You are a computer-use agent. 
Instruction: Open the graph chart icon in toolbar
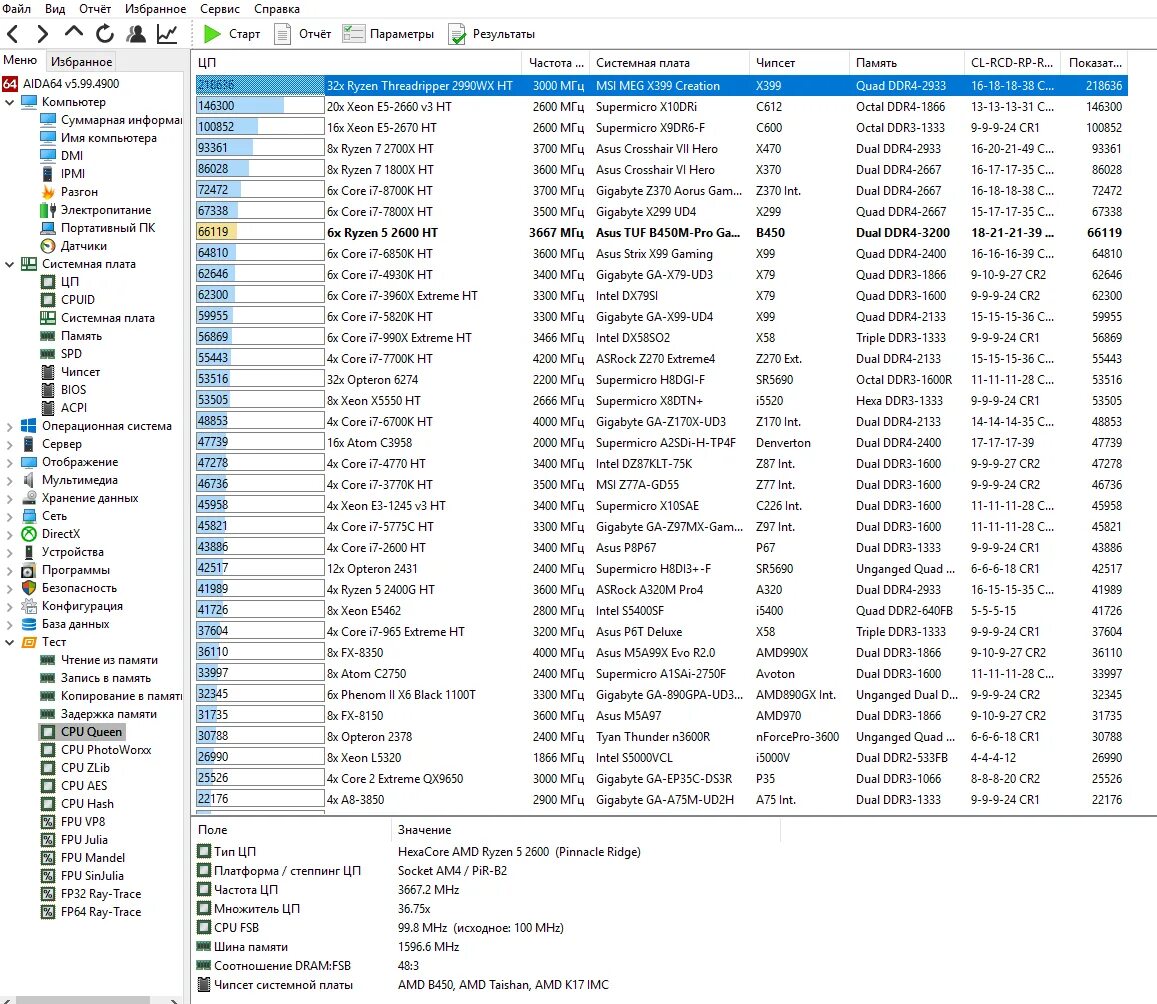[x=167, y=34]
